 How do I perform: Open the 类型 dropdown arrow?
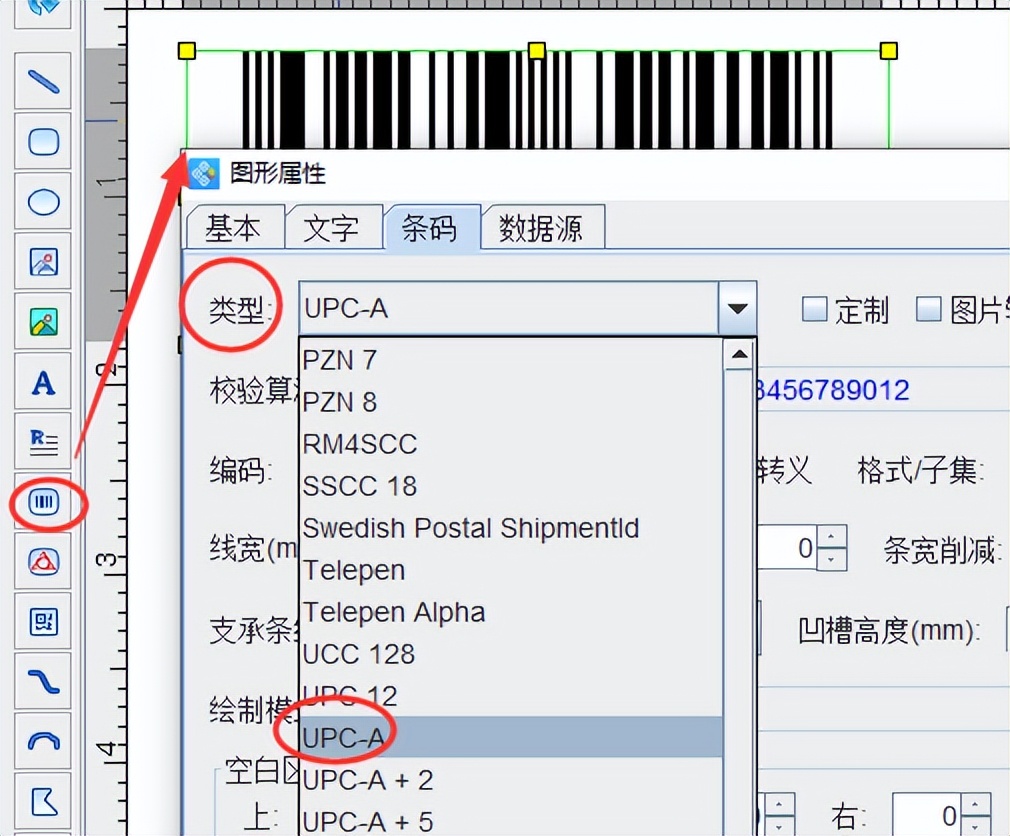coord(738,309)
